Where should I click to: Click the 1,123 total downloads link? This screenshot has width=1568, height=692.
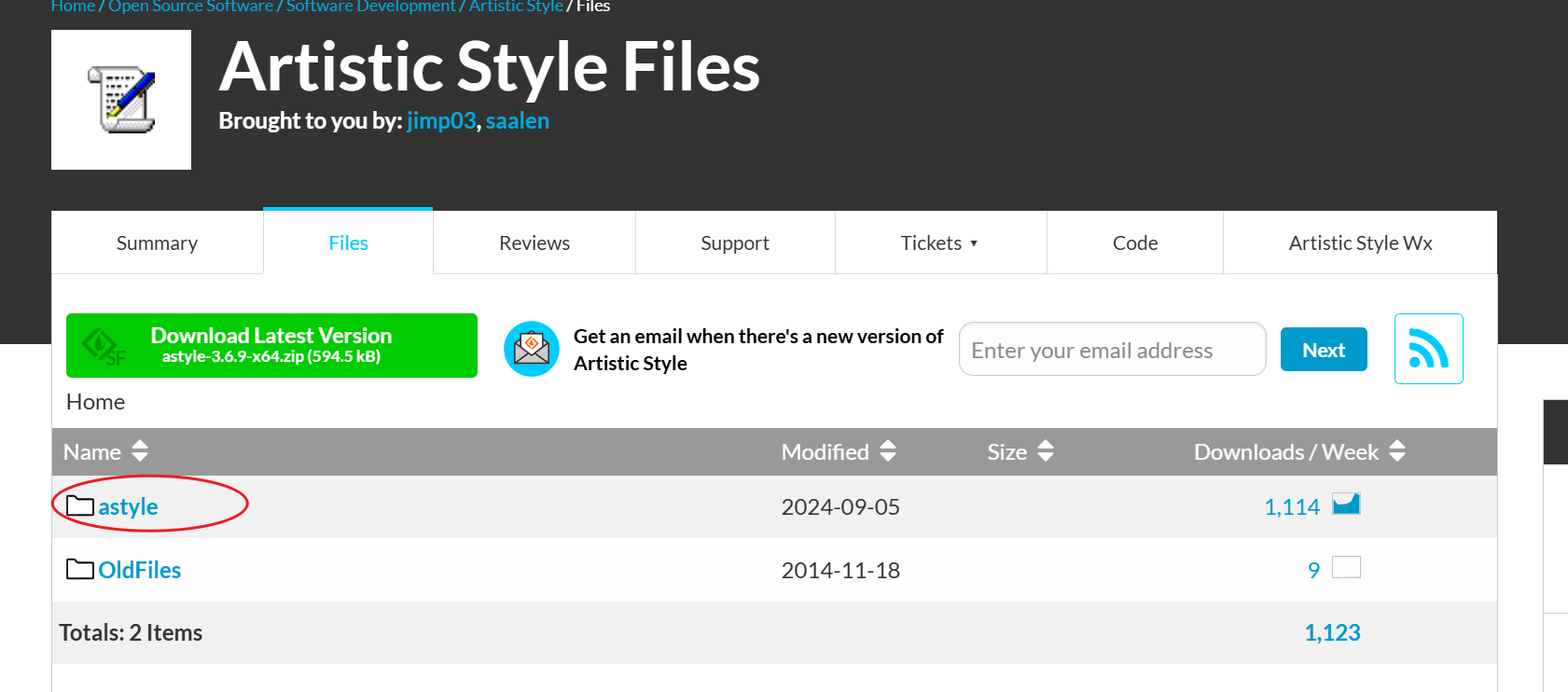click(1332, 632)
